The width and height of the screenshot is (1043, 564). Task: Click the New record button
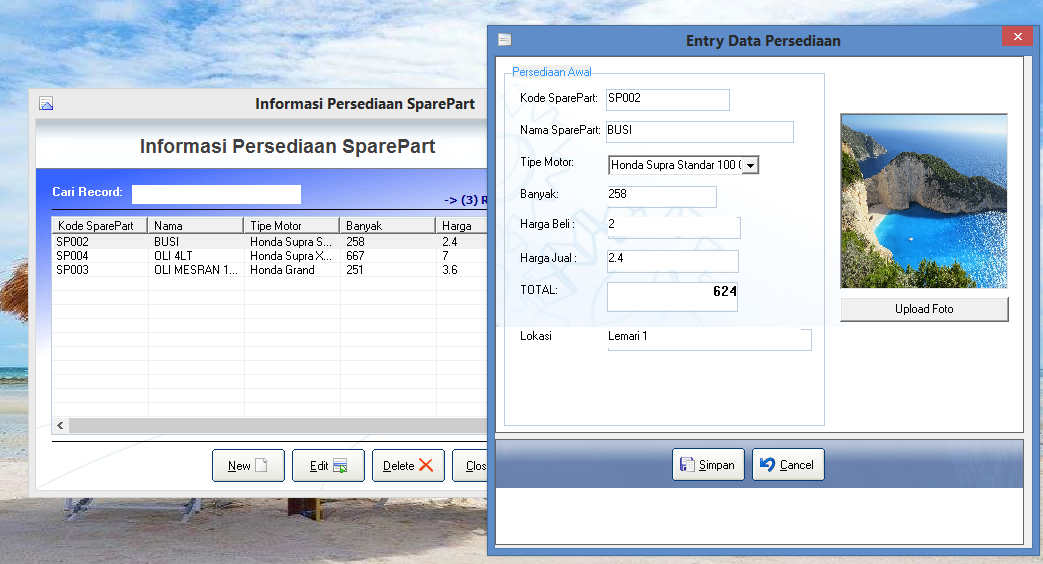(248, 466)
